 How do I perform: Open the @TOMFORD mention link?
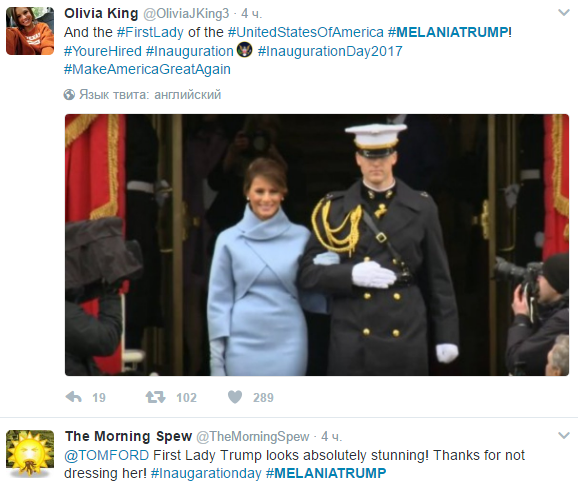tap(107, 455)
